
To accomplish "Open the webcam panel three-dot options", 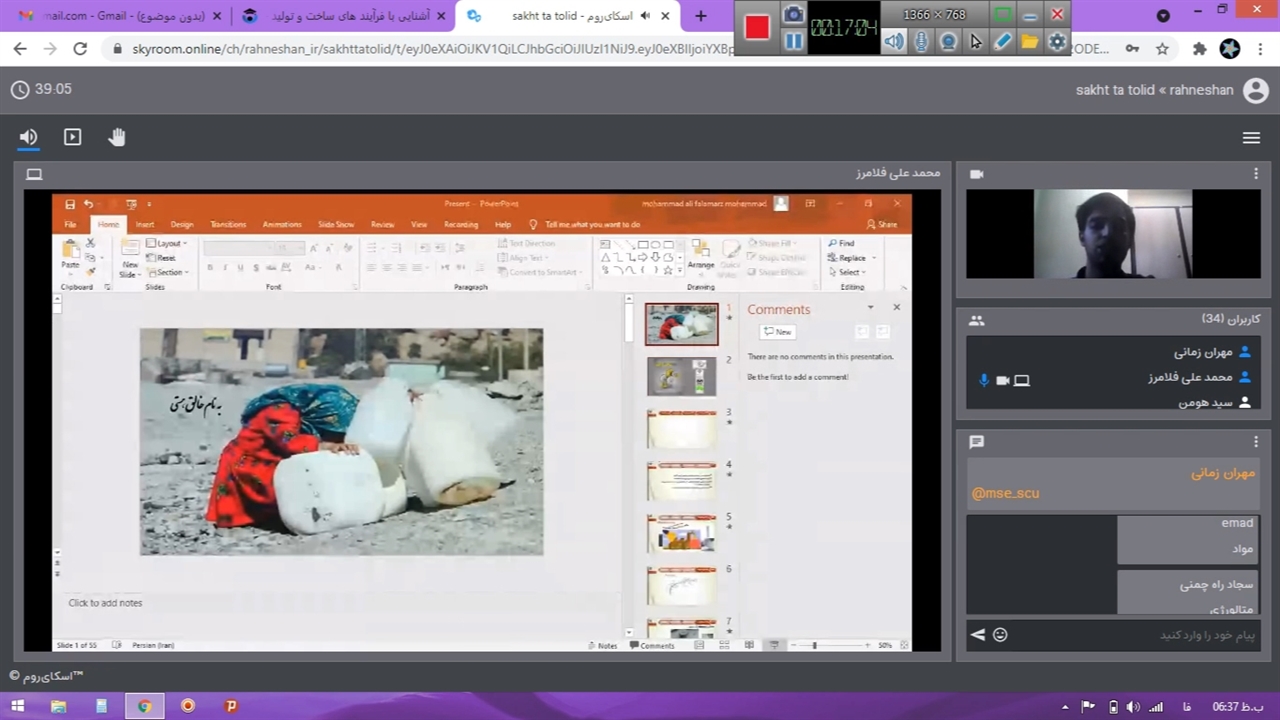I will click(1256, 174).
